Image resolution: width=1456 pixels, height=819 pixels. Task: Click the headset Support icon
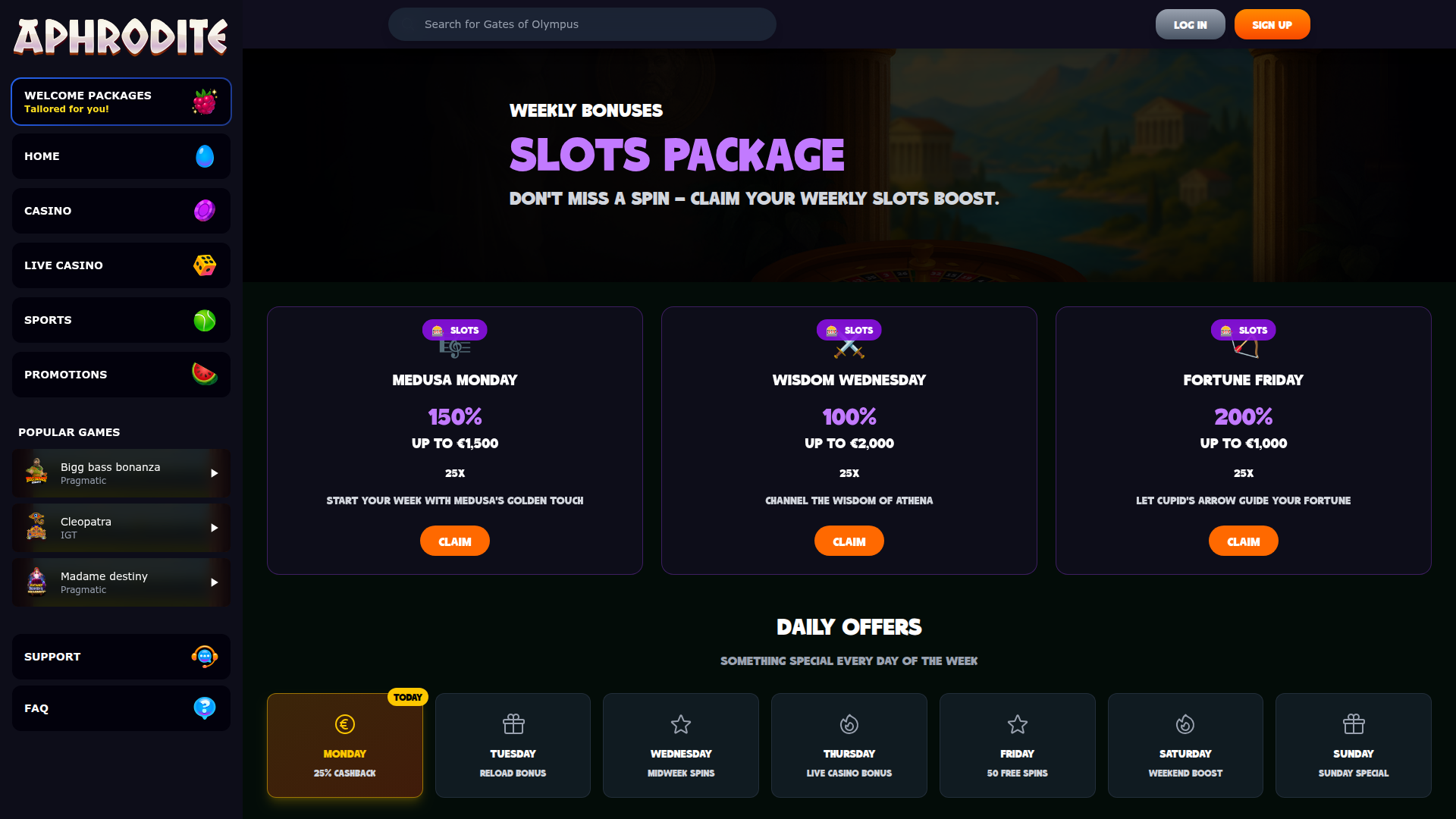[x=204, y=657]
